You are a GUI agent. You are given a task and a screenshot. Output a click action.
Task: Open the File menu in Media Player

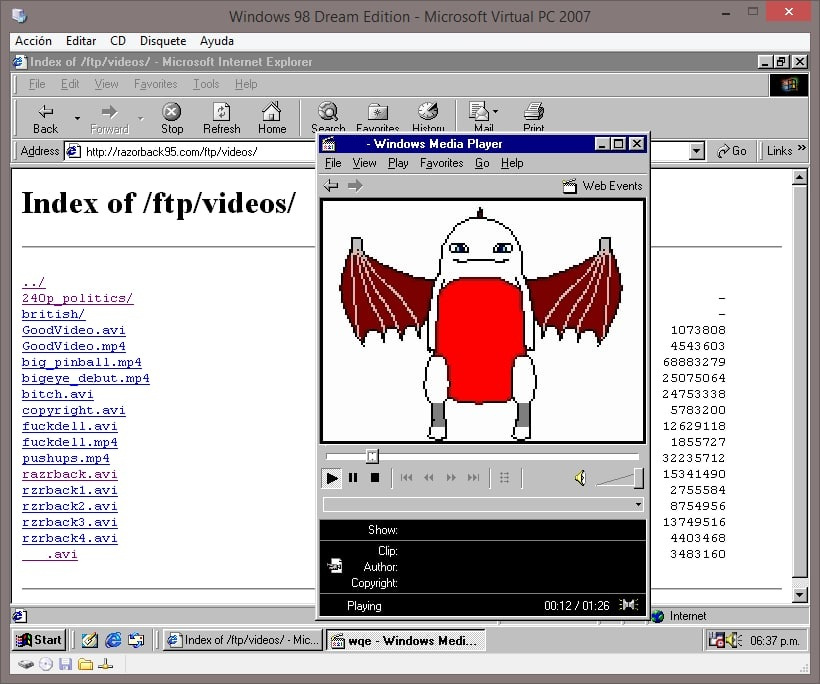[x=333, y=163]
